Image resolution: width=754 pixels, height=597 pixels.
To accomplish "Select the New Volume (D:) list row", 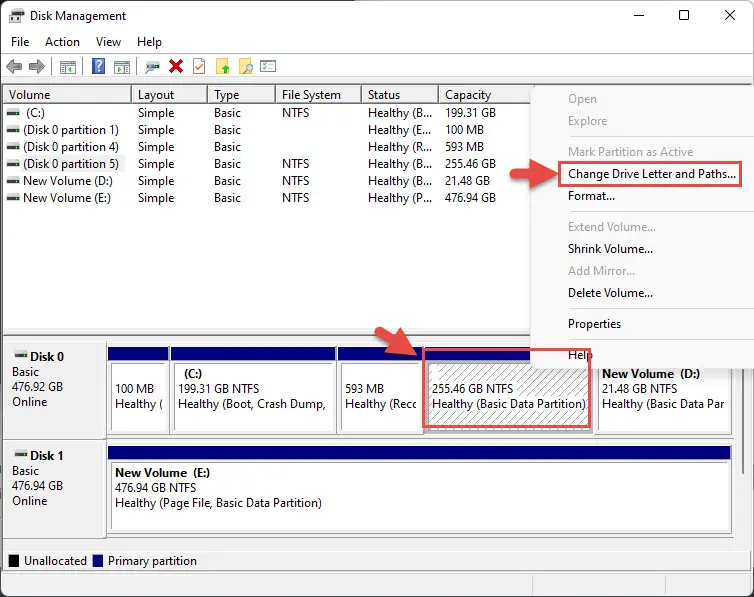I will pos(267,181).
